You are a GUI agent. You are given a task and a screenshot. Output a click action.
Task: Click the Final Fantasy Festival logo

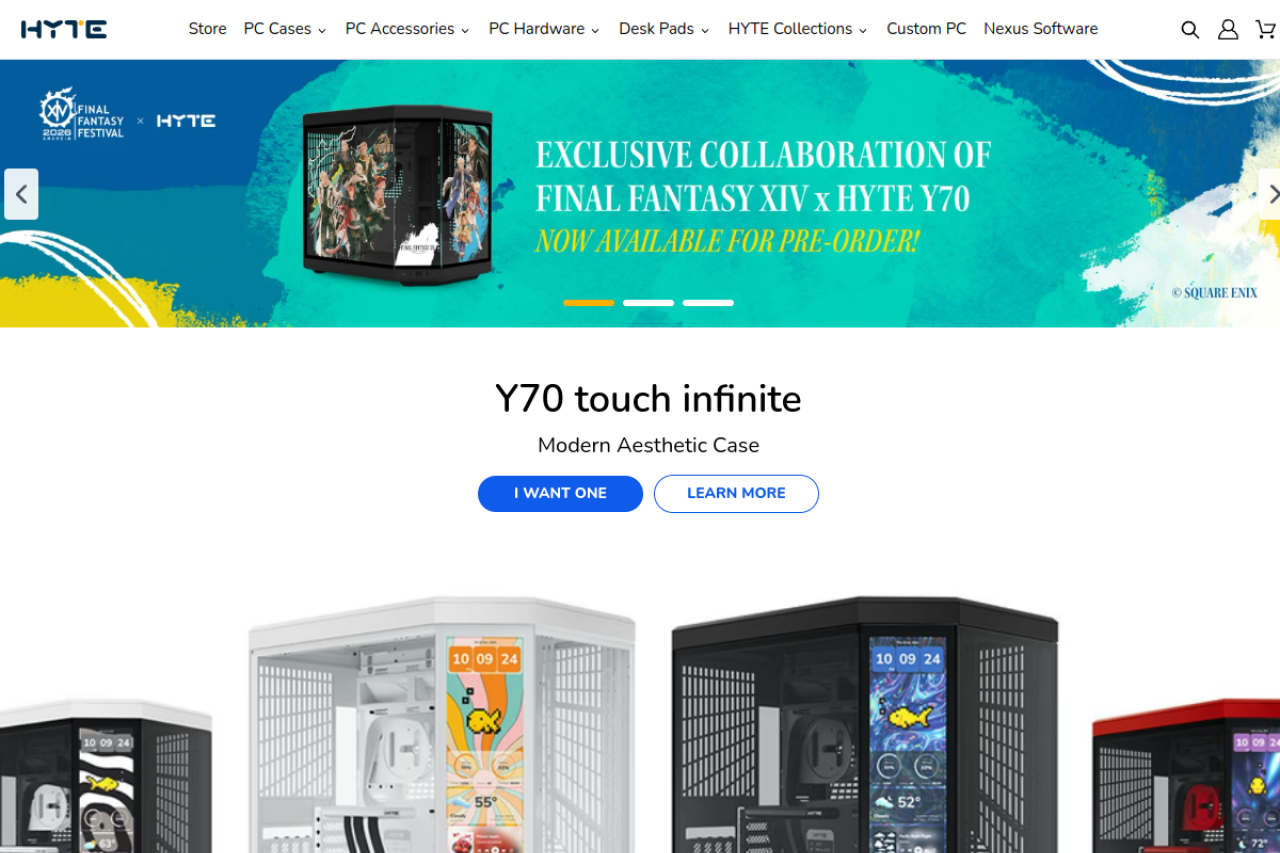[x=82, y=115]
